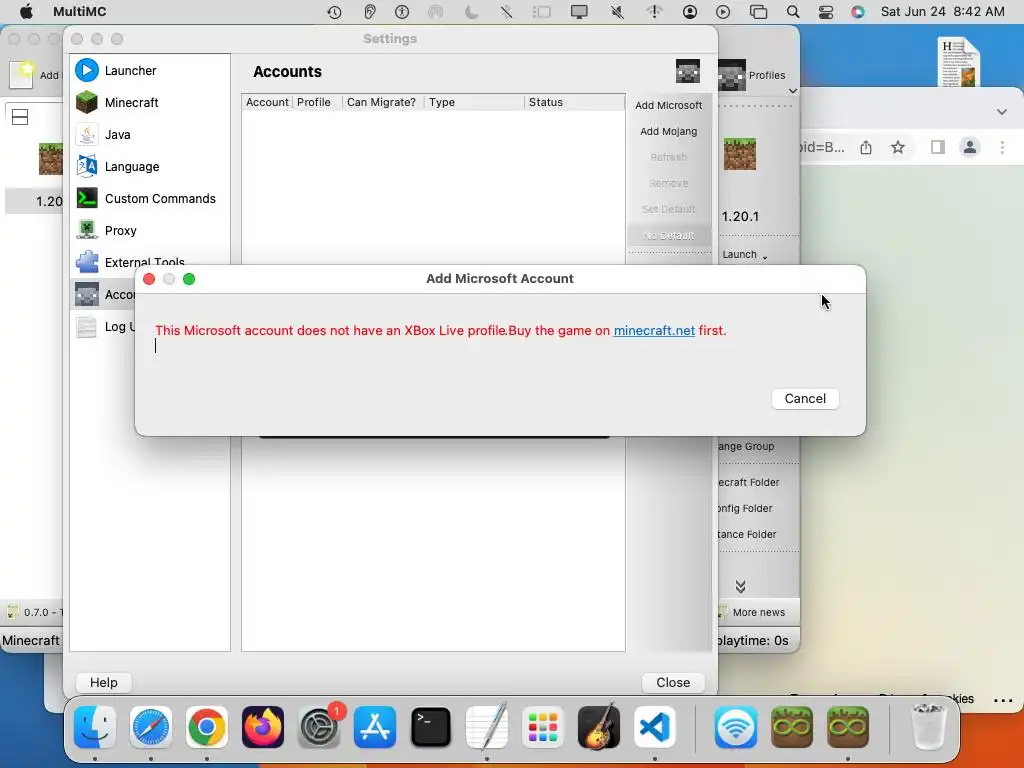The width and height of the screenshot is (1024, 768).
Task: Toggle Chrome side panel icon
Action: 938,148
